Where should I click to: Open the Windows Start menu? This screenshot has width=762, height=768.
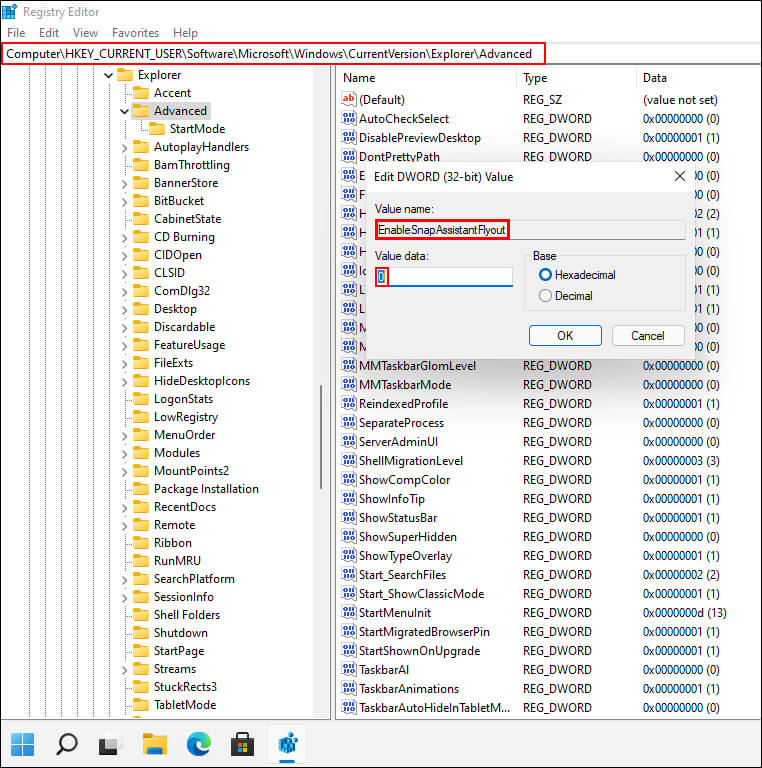coord(23,744)
